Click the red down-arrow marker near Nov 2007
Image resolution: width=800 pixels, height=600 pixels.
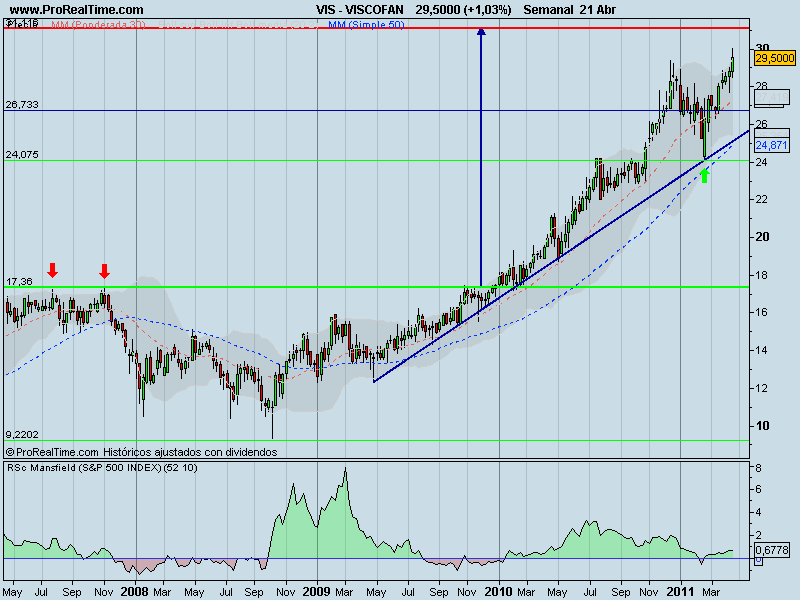[x=105, y=271]
